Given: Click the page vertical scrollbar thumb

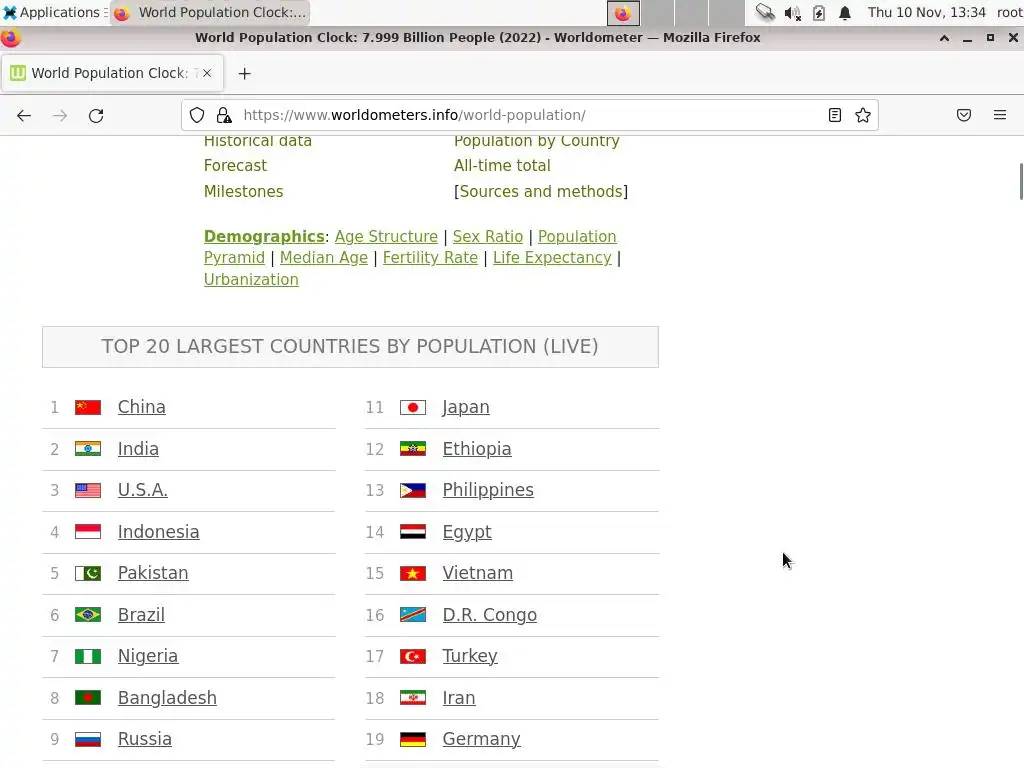Looking at the screenshot, I should pos(1021,182).
